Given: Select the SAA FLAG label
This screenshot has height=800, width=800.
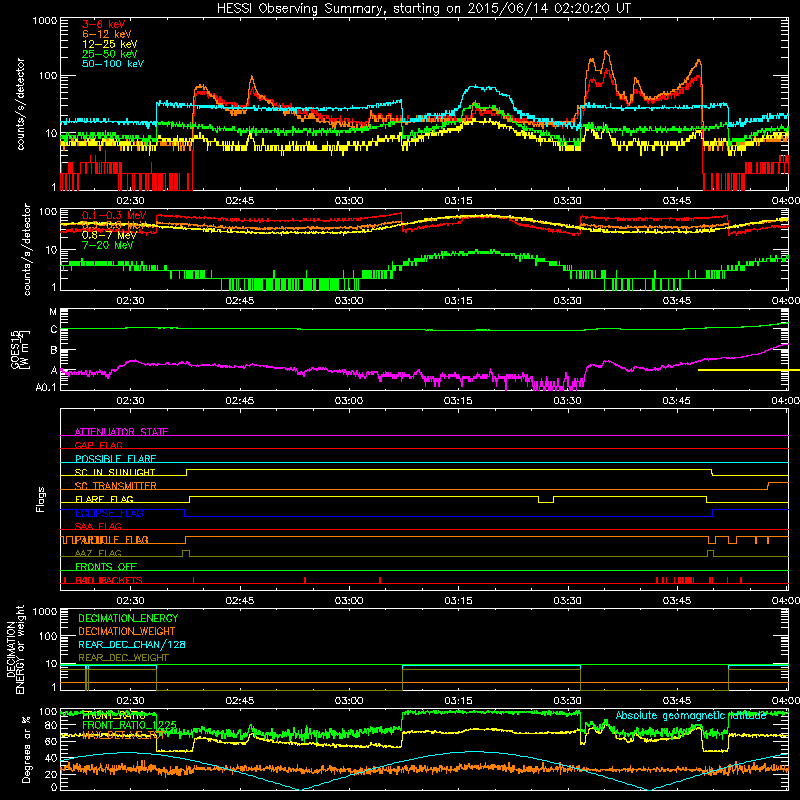Looking at the screenshot, I should [98, 526].
